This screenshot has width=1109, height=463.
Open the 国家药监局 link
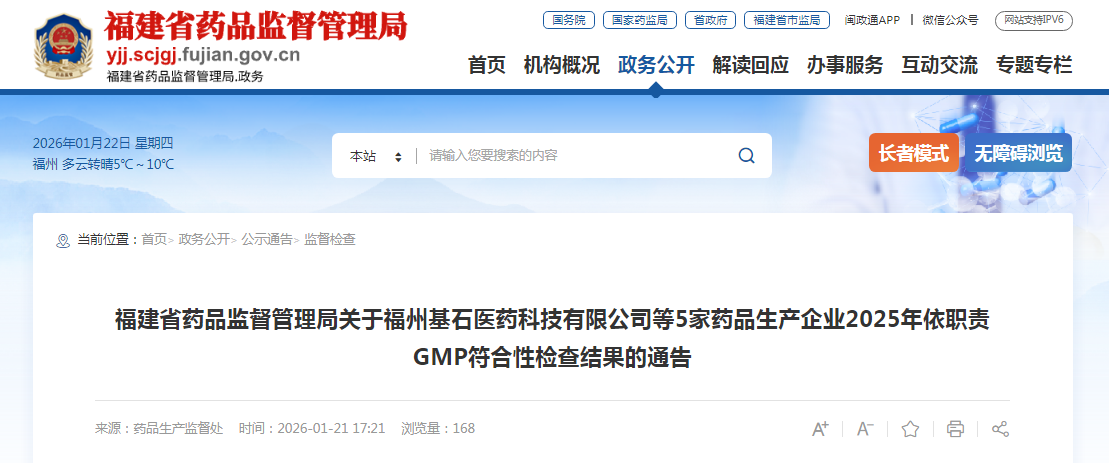click(640, 20)
